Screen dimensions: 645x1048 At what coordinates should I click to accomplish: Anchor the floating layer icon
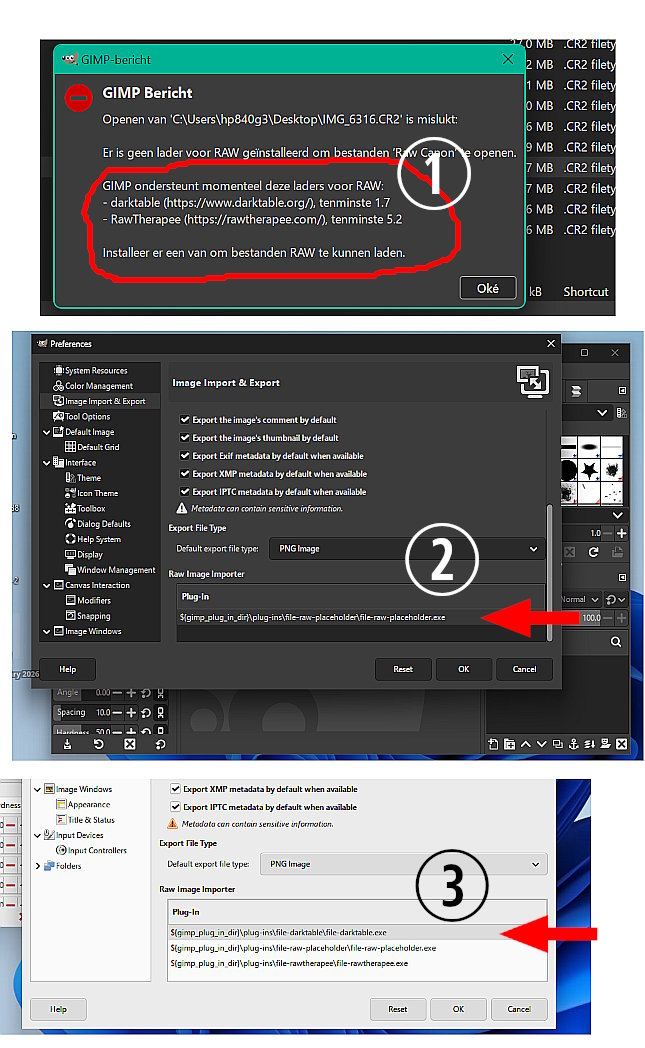[573, 744]
